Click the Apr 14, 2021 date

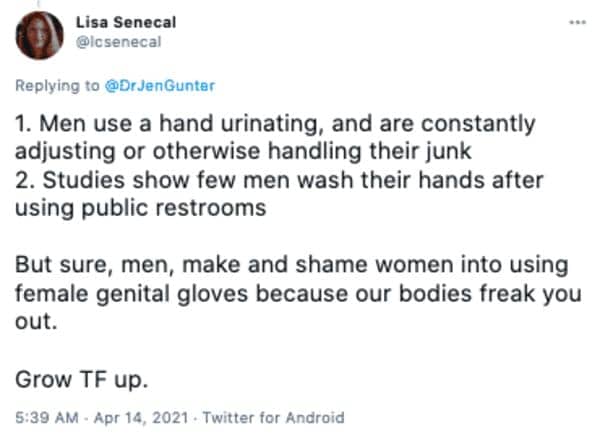click(141, 417)
